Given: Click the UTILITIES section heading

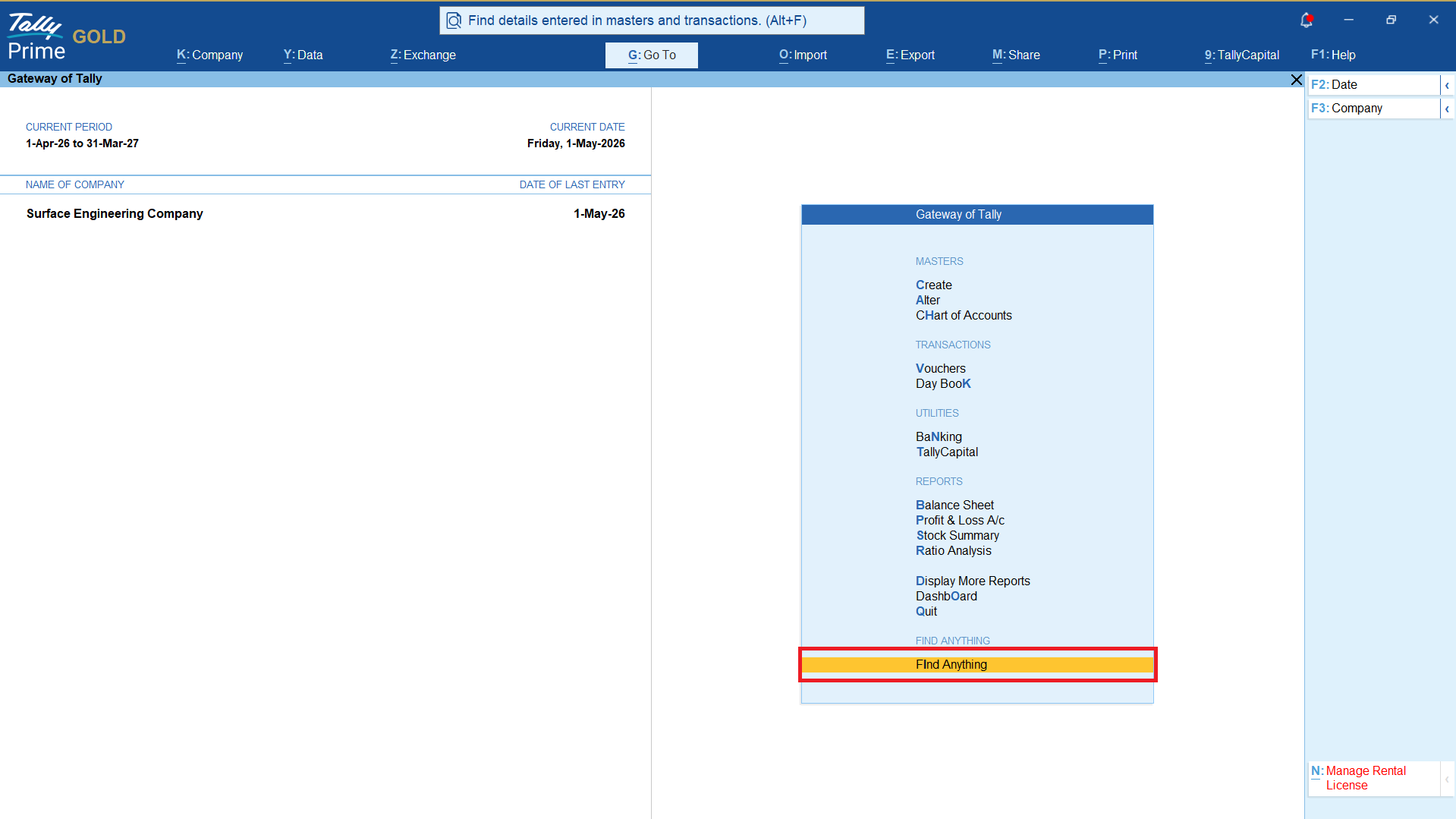Looking at the screenshot, I should pyautogui.click(x=937, y=413).
